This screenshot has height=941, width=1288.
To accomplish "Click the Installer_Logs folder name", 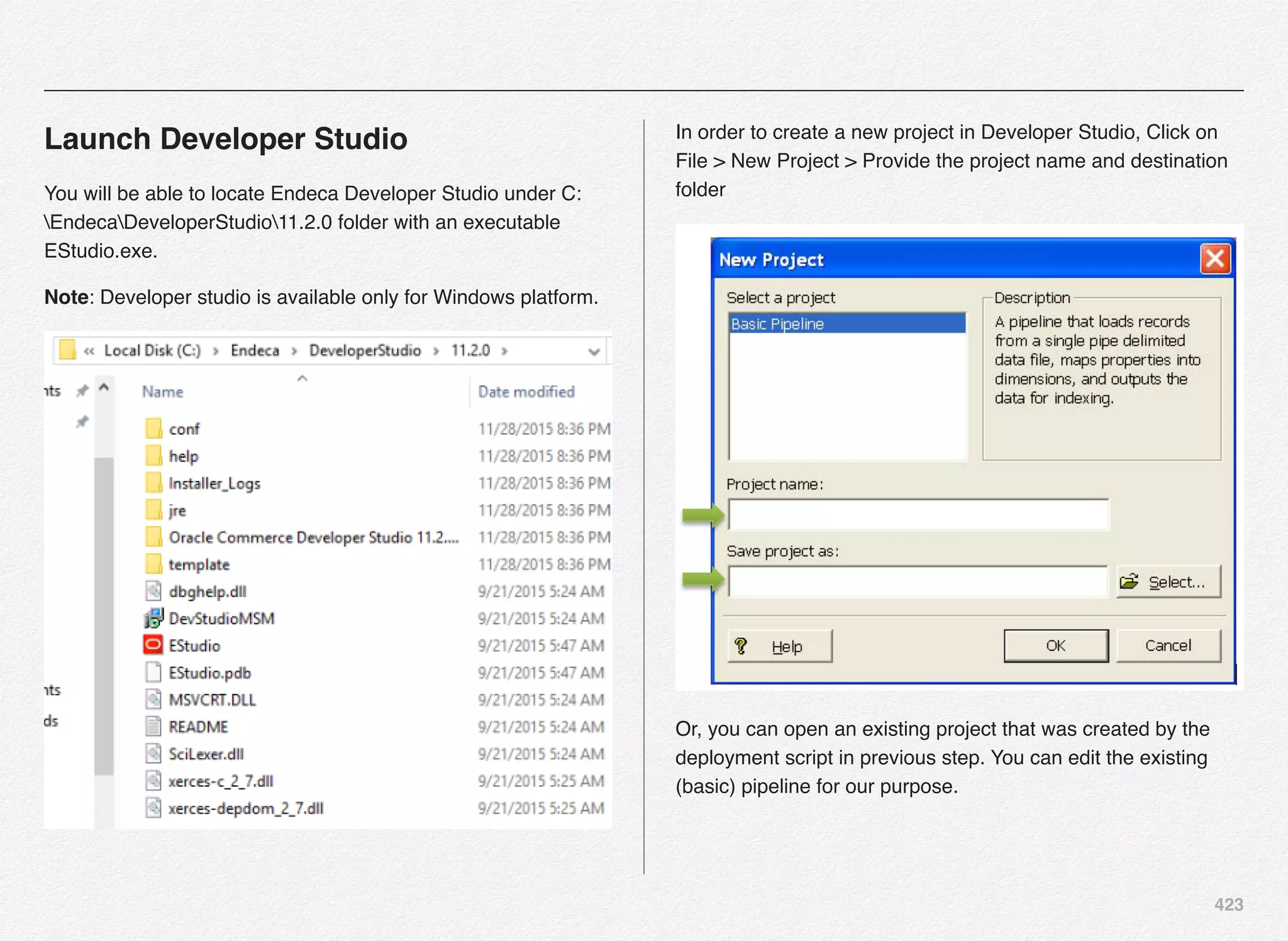I will [214, 484].
